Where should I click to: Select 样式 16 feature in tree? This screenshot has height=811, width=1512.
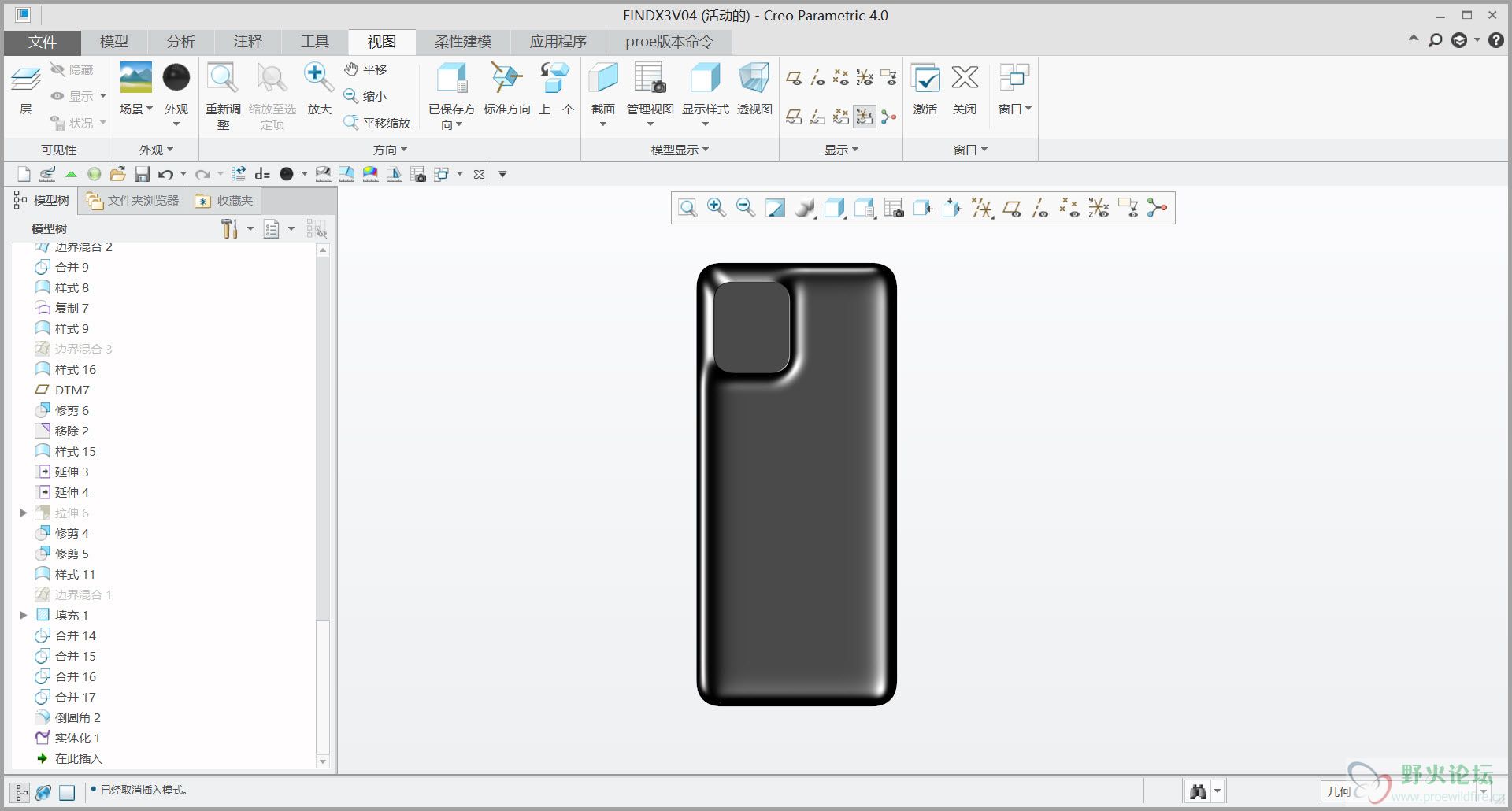pyautogui.click(x=65, y=369)
